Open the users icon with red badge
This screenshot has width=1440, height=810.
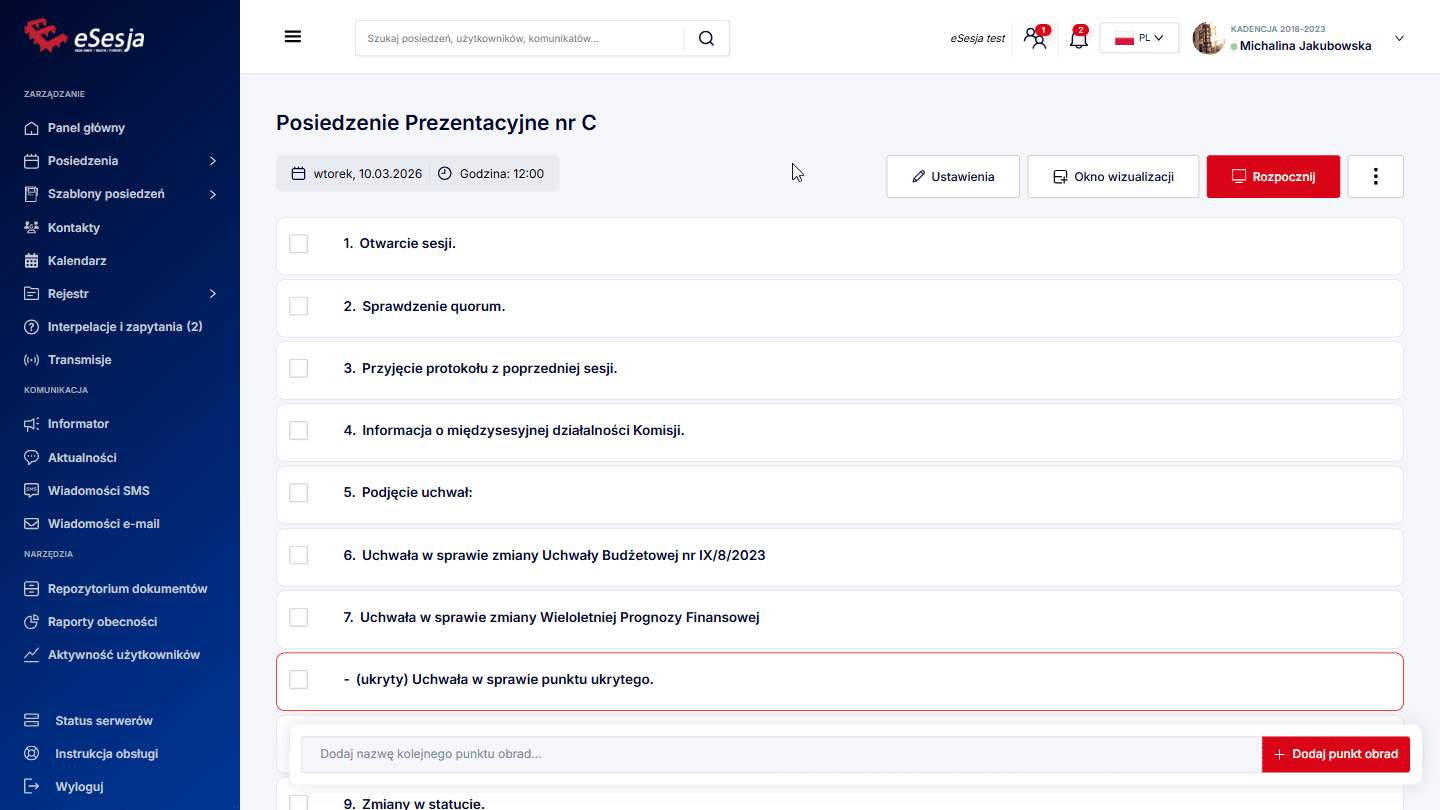click(x=1036, y=39)
